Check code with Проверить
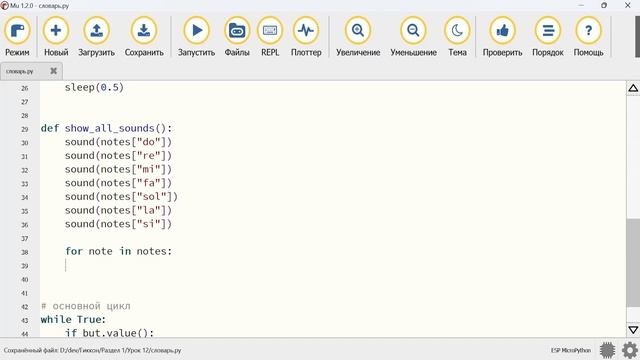The image size is (640, 360). [x=502, y=36]
